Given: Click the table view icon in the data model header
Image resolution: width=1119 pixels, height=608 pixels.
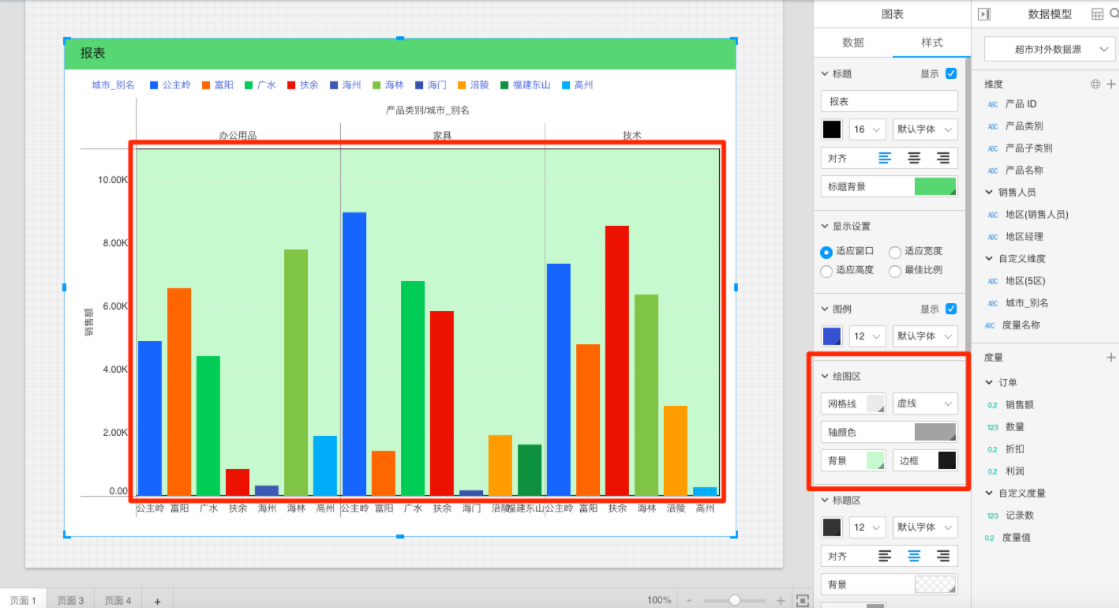Looking at the screenshot, I should click(1098, 14).
